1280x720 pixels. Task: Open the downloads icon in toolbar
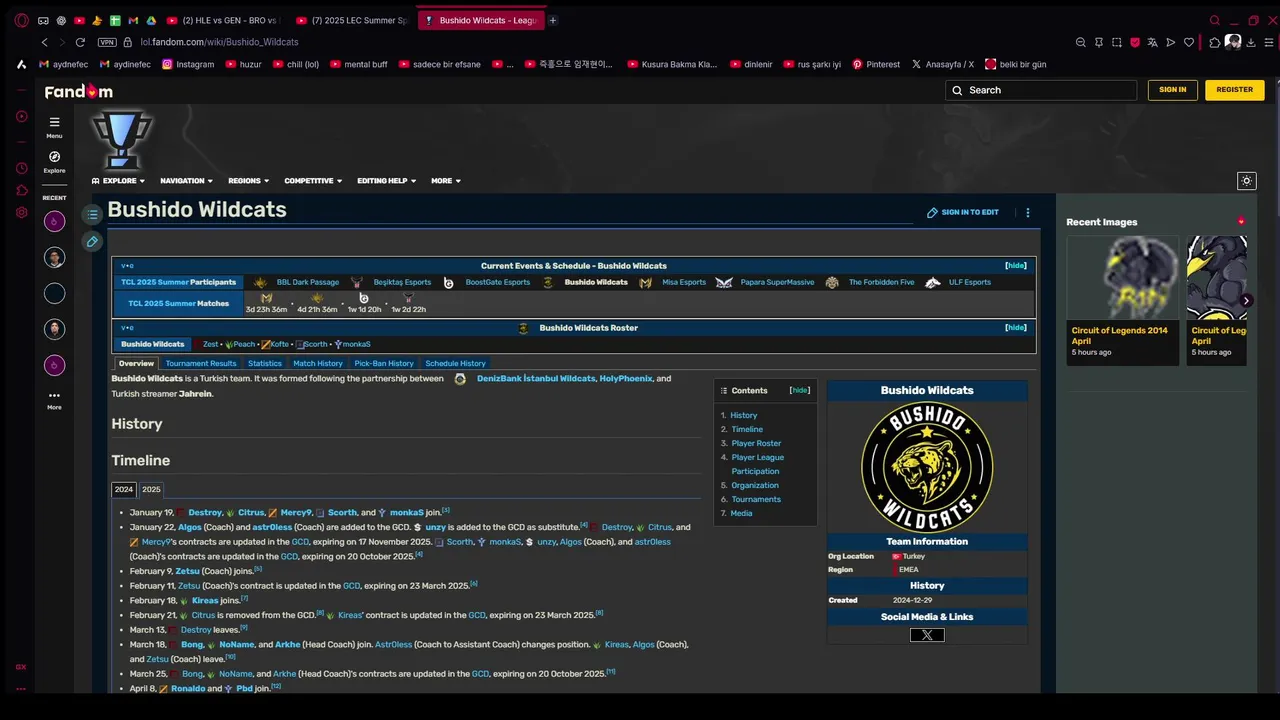[1251, 42]
